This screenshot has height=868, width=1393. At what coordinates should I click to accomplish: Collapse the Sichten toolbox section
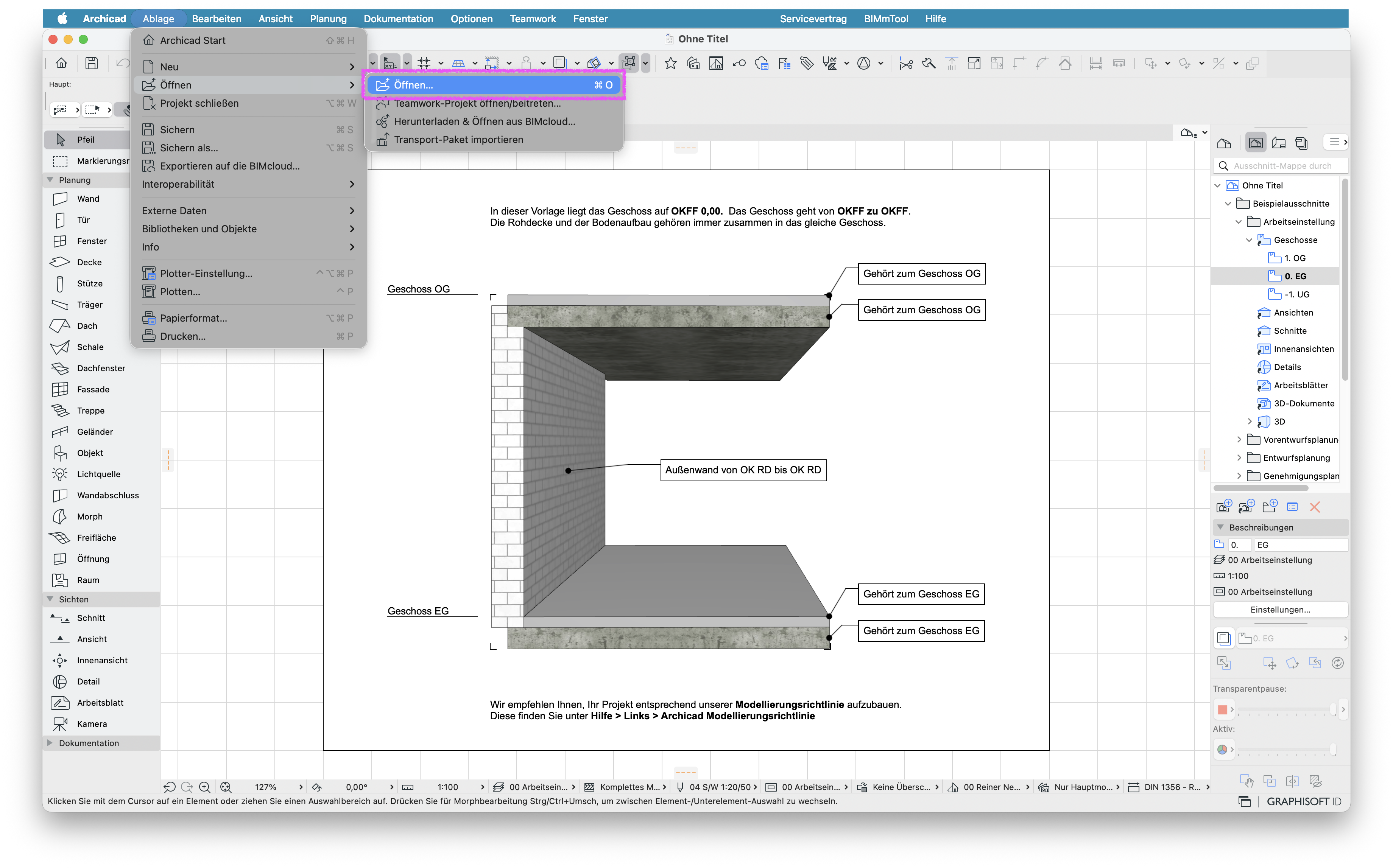50,599
